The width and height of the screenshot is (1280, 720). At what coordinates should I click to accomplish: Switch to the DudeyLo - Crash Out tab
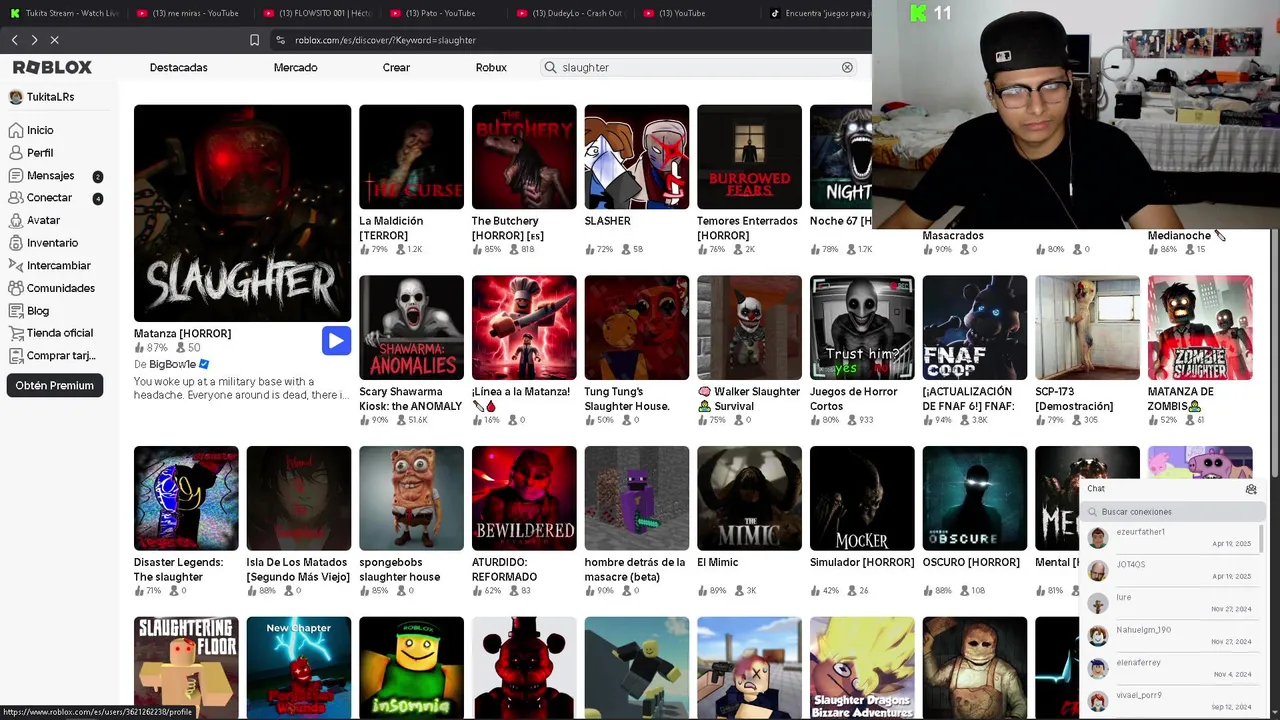(x=570, y=13)
